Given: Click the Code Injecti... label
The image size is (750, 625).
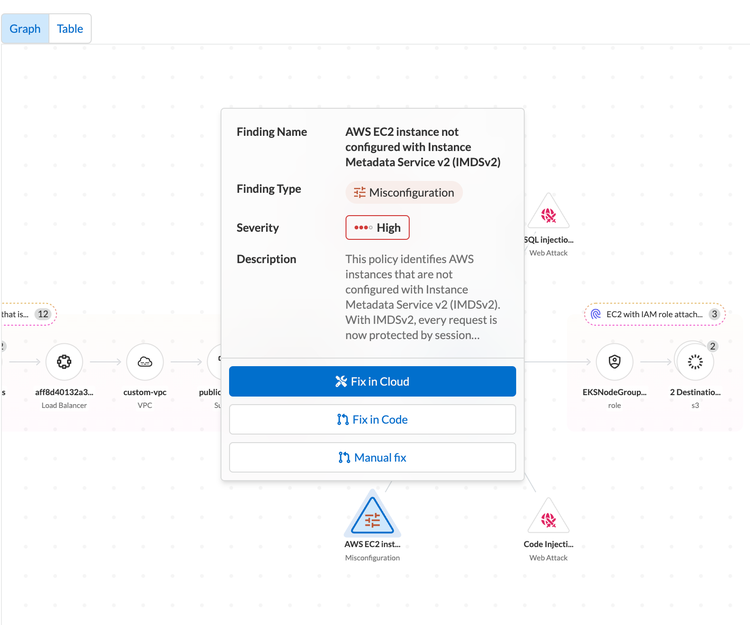Looking at the screenshot, I should pyautogui.click(x=548, y=544).
